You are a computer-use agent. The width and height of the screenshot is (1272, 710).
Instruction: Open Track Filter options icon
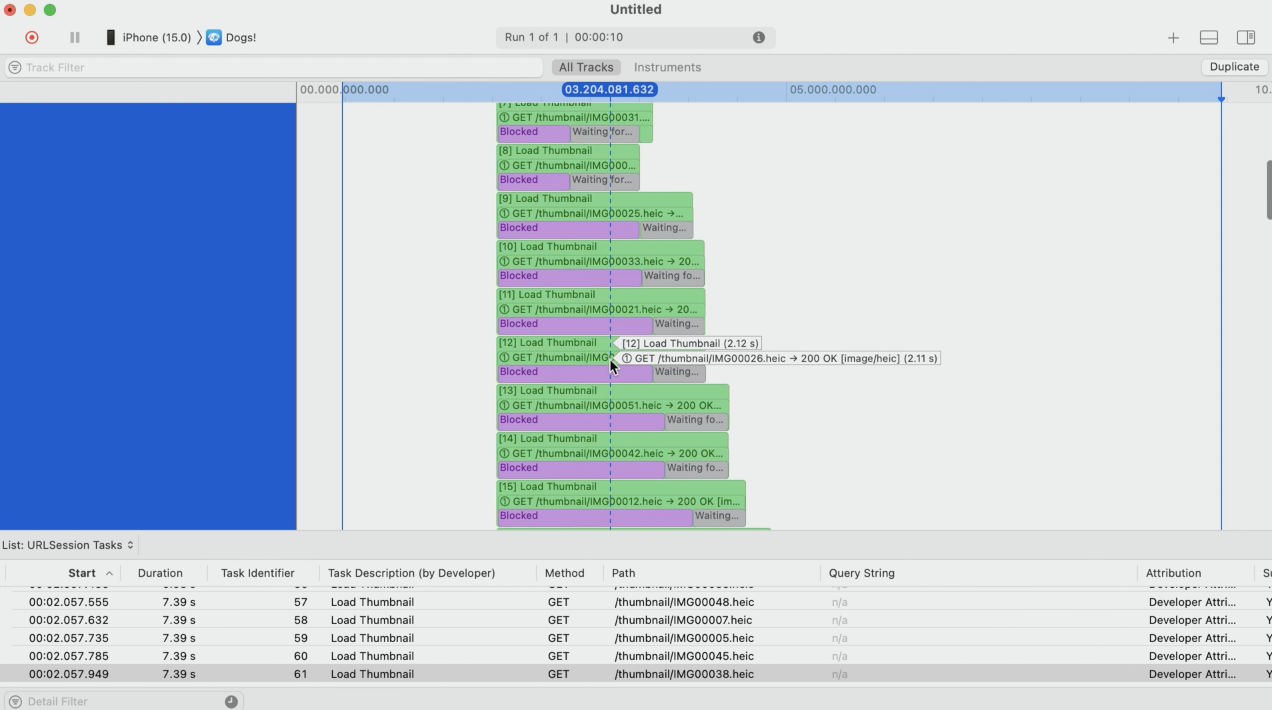tap(15, 67)
